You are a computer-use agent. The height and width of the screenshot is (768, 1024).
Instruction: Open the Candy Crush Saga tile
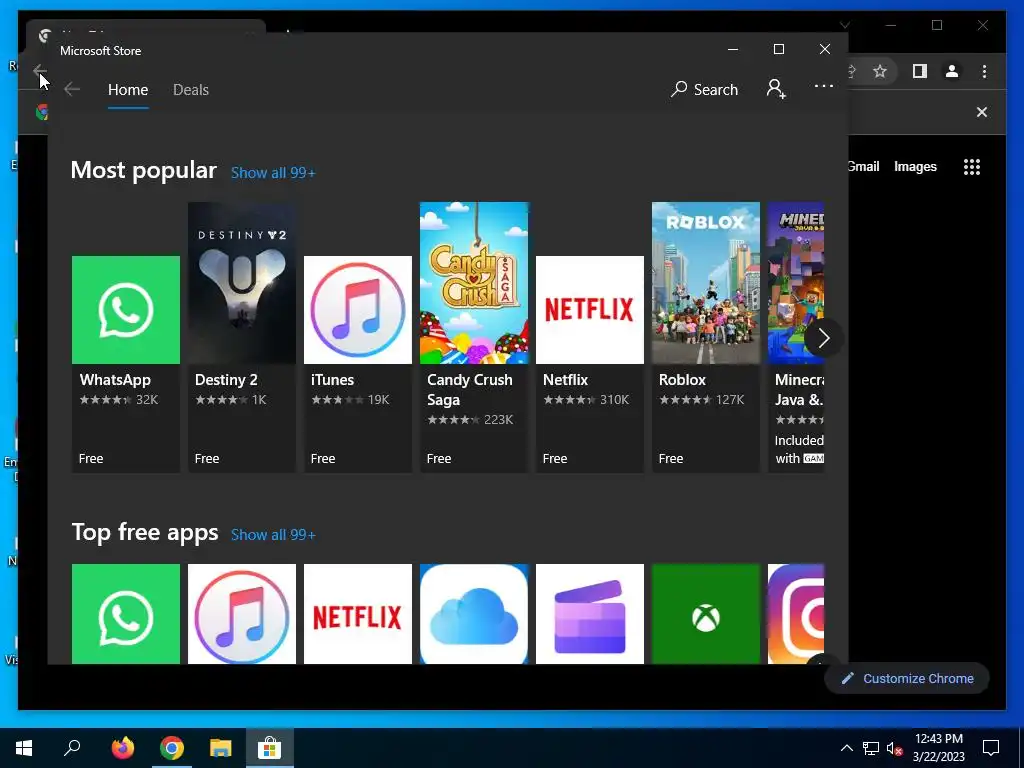pyautogui.click(x=474, y=337)
